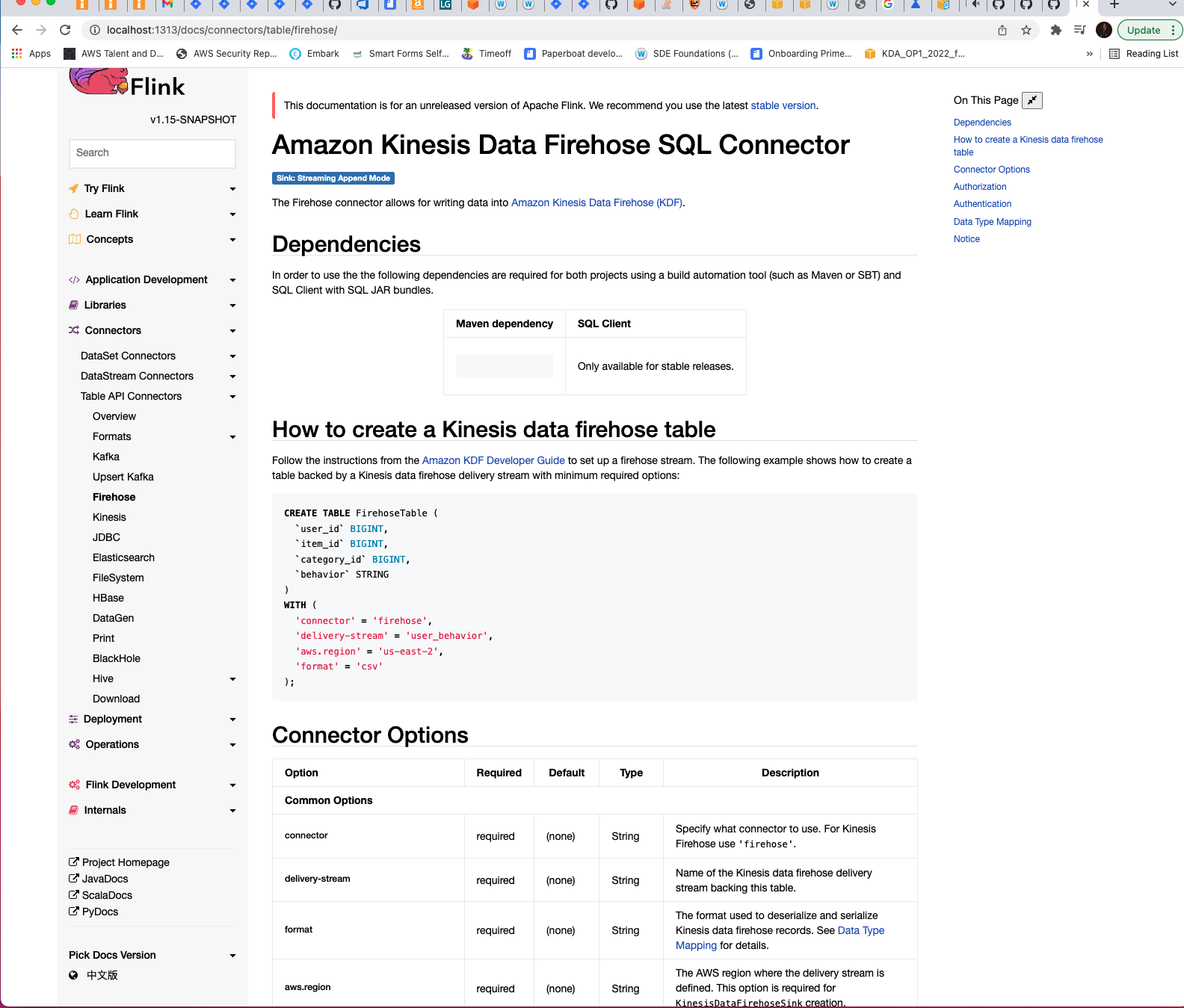Open the Apps bookmarks grid
The height and width of the screenshot is (1008, 1184).
tap(31, 54)
